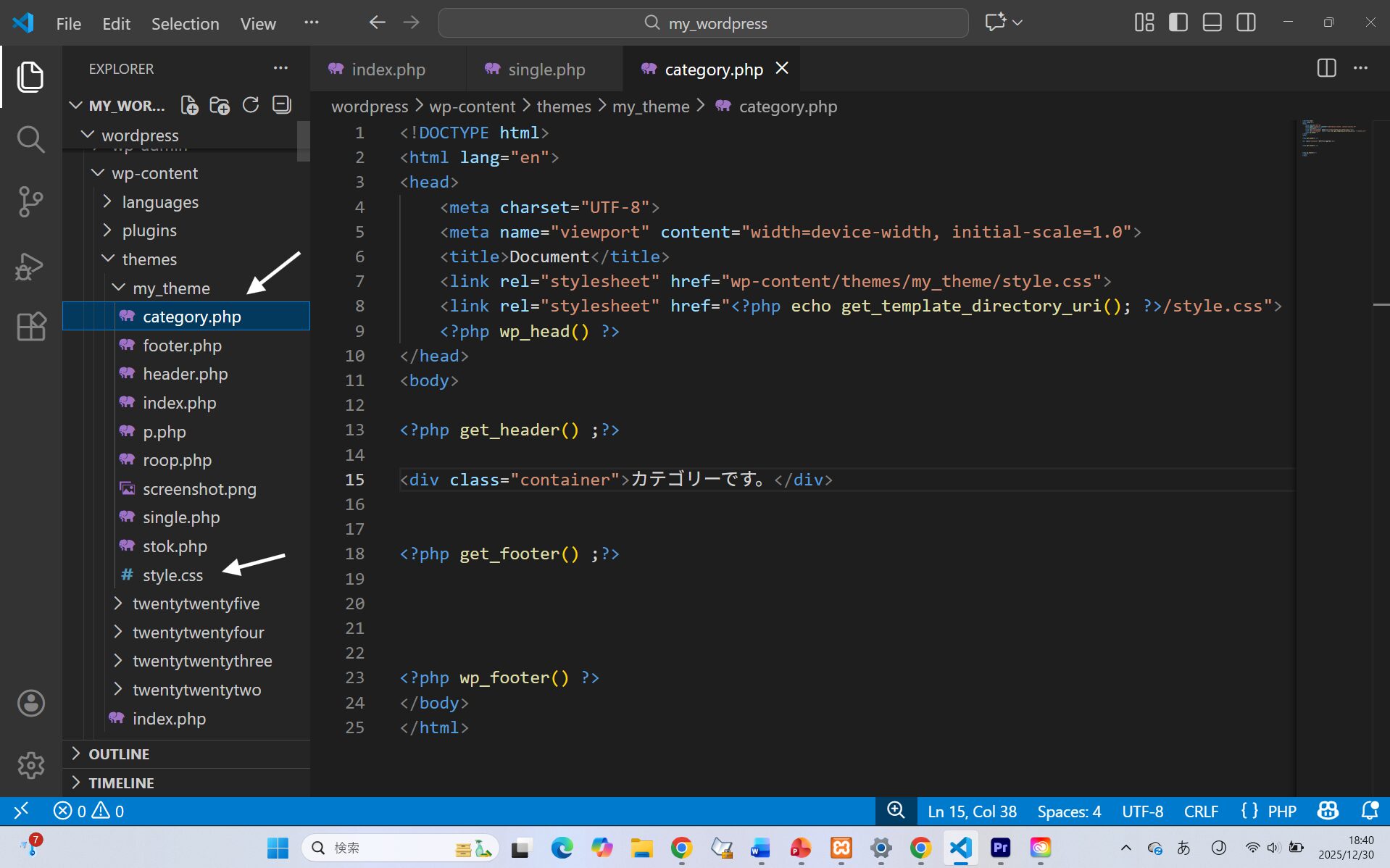The height and width of the screenshot is (868, 1390).
Task: Refresh the Explorer file tree
Action: (251, 106)
